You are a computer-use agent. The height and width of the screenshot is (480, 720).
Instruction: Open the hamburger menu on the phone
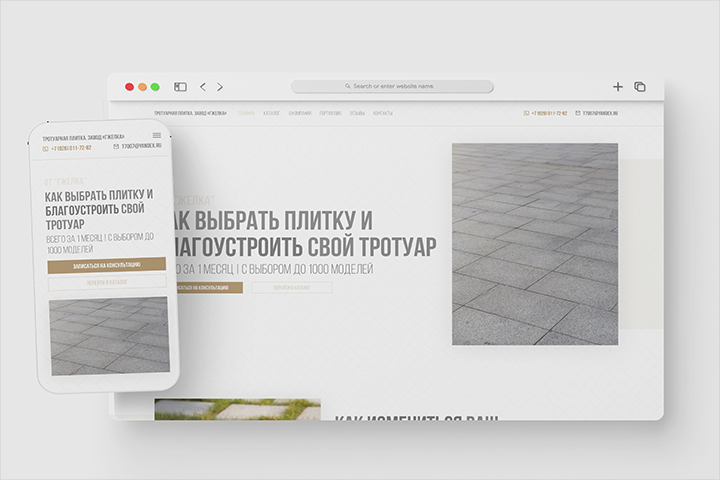tap(157, 135)
